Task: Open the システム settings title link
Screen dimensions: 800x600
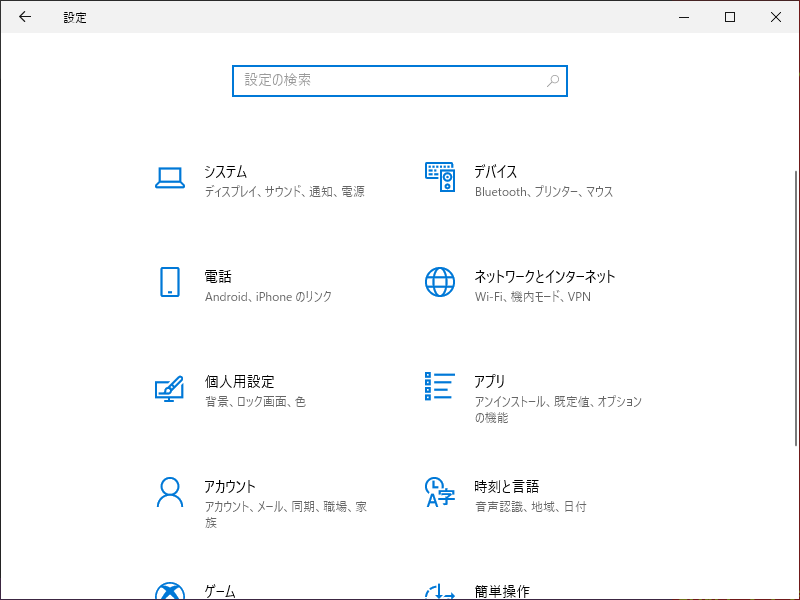Action: tap(225, 172)
